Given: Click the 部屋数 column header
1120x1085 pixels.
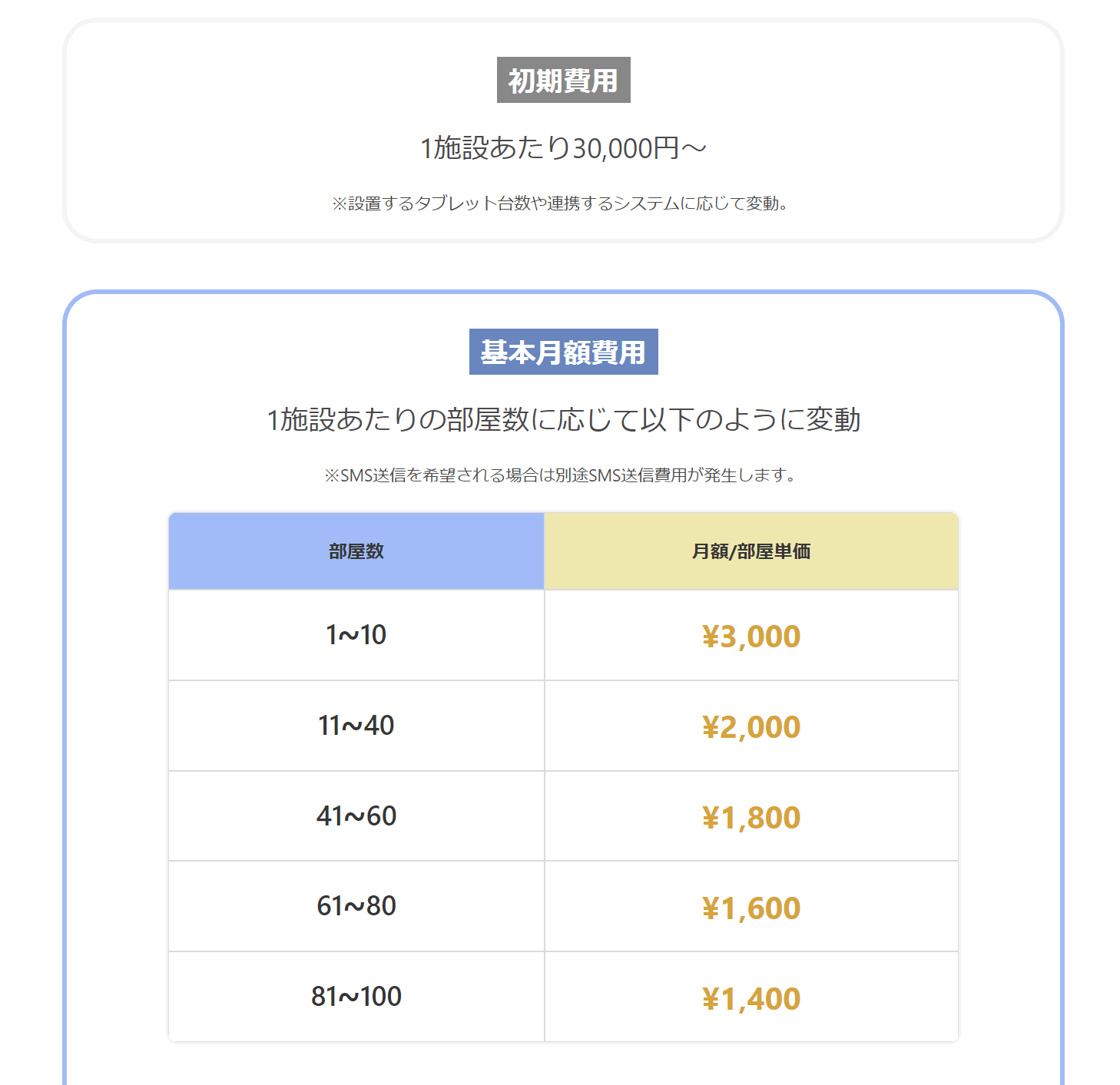Looking at the screenshot, I should [356, 551].
